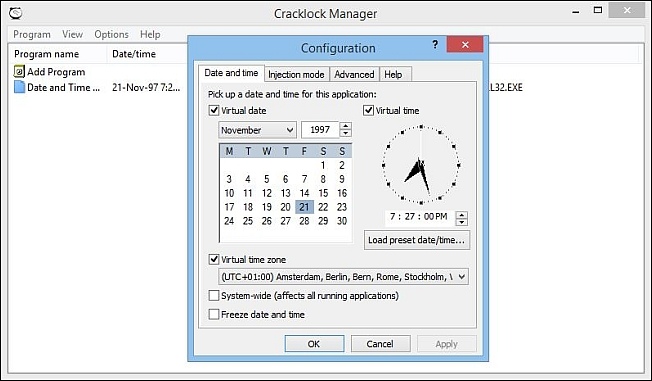Switch to the Injection mode tab
Image resolution: width=652 pixels, height=381 pixels.
[296, 74]
